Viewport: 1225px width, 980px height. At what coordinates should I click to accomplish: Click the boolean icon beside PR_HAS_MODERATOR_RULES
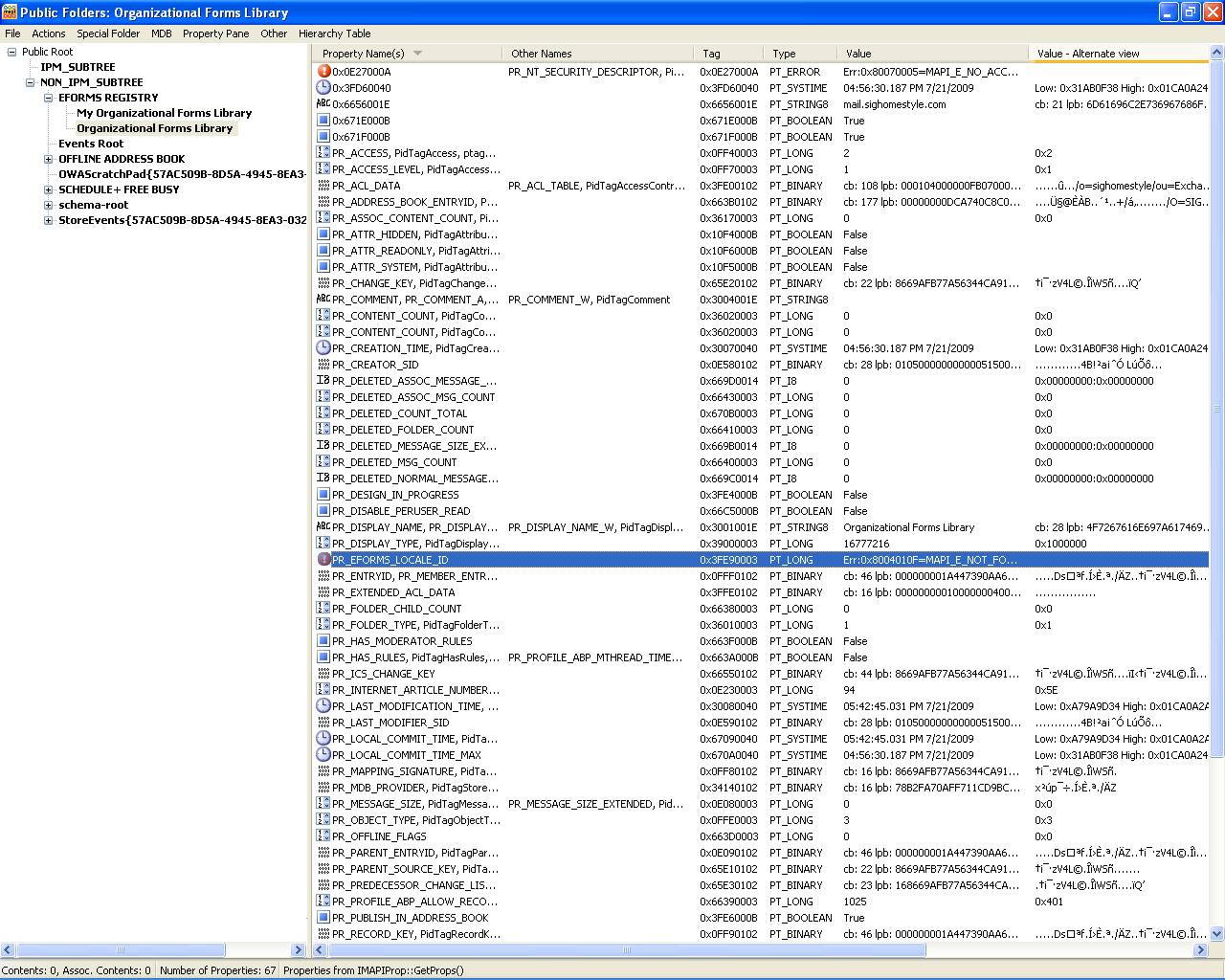(x=323, y=641)
